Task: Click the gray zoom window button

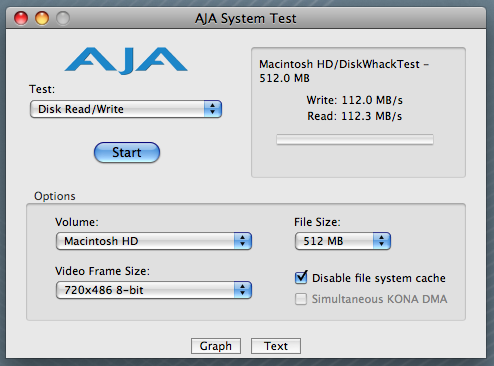Action: pos(63,18)
